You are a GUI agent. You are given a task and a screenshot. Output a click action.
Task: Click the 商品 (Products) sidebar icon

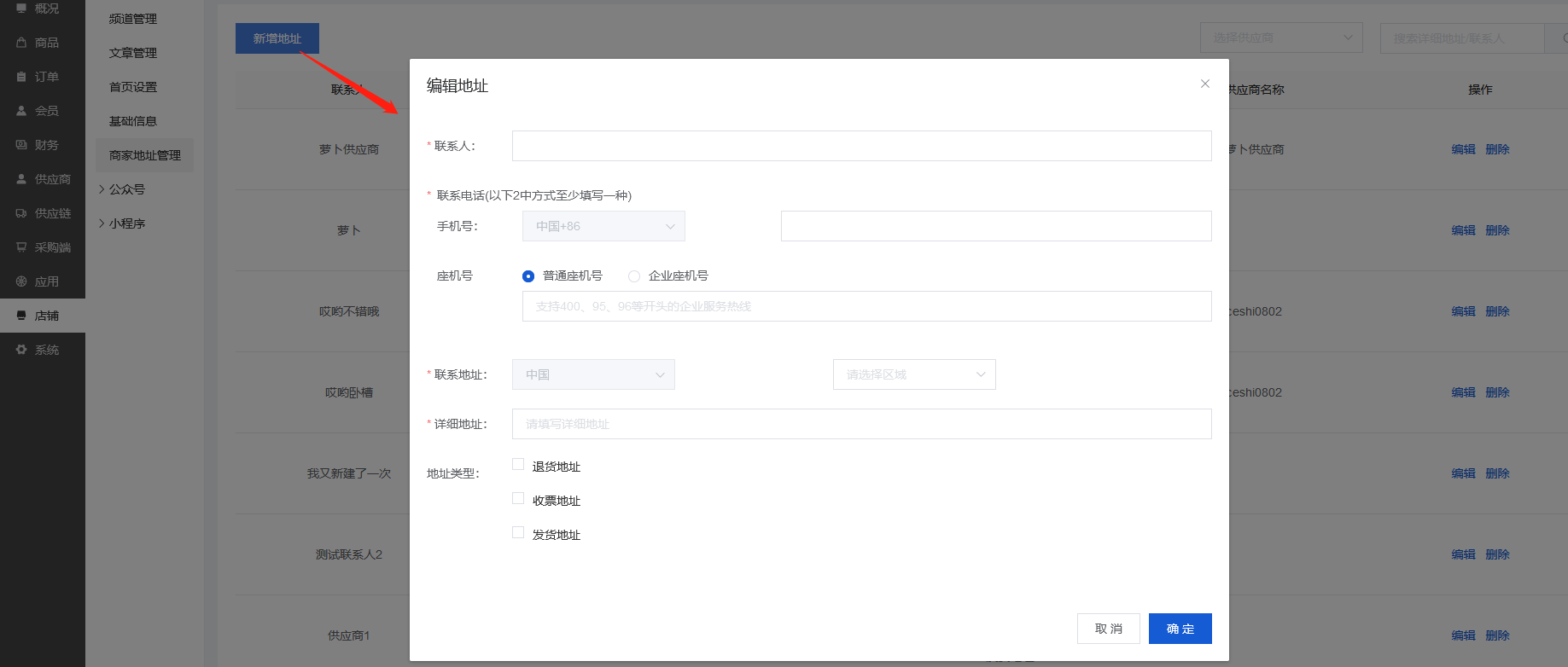[x=21, y=43]
